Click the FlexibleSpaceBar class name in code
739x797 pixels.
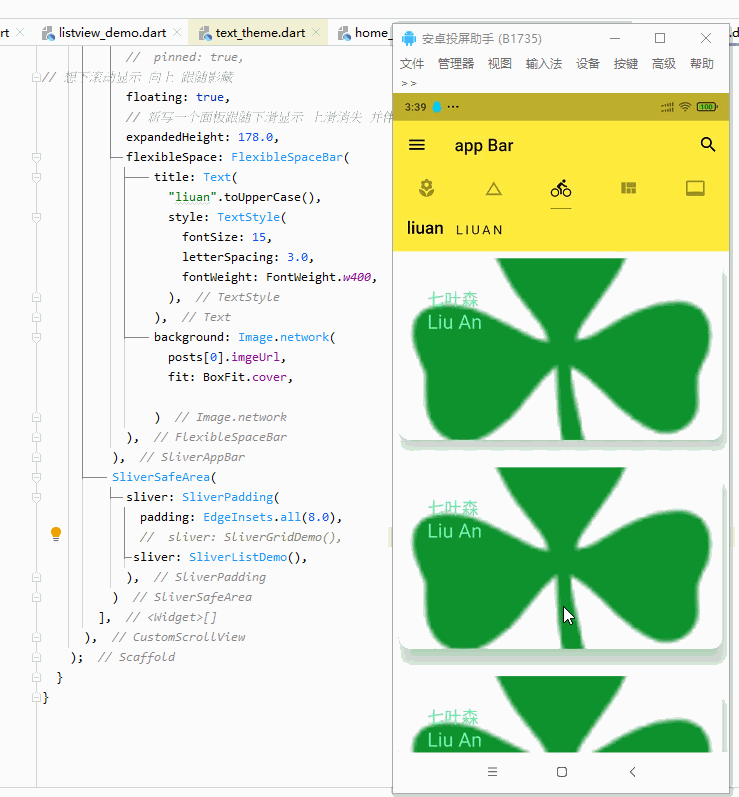287,157
